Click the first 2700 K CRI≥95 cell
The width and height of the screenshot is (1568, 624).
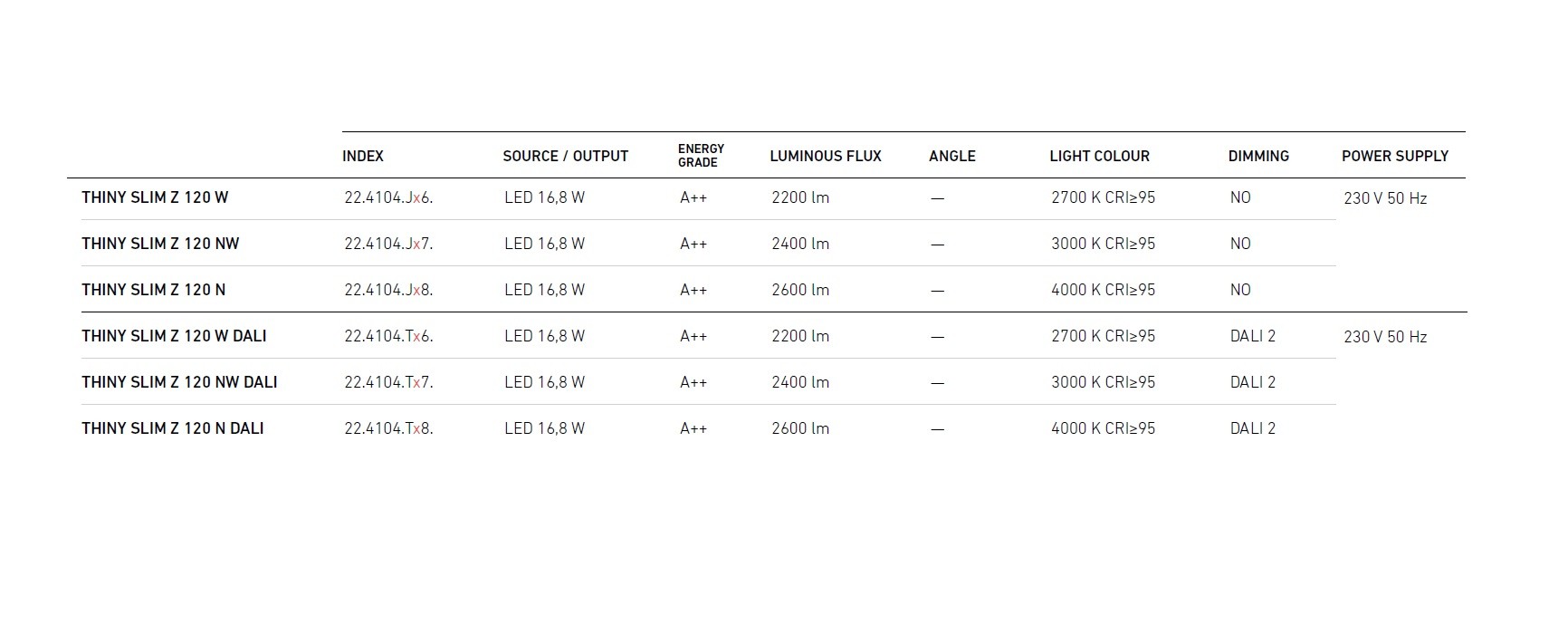[x=1103, y=197]
